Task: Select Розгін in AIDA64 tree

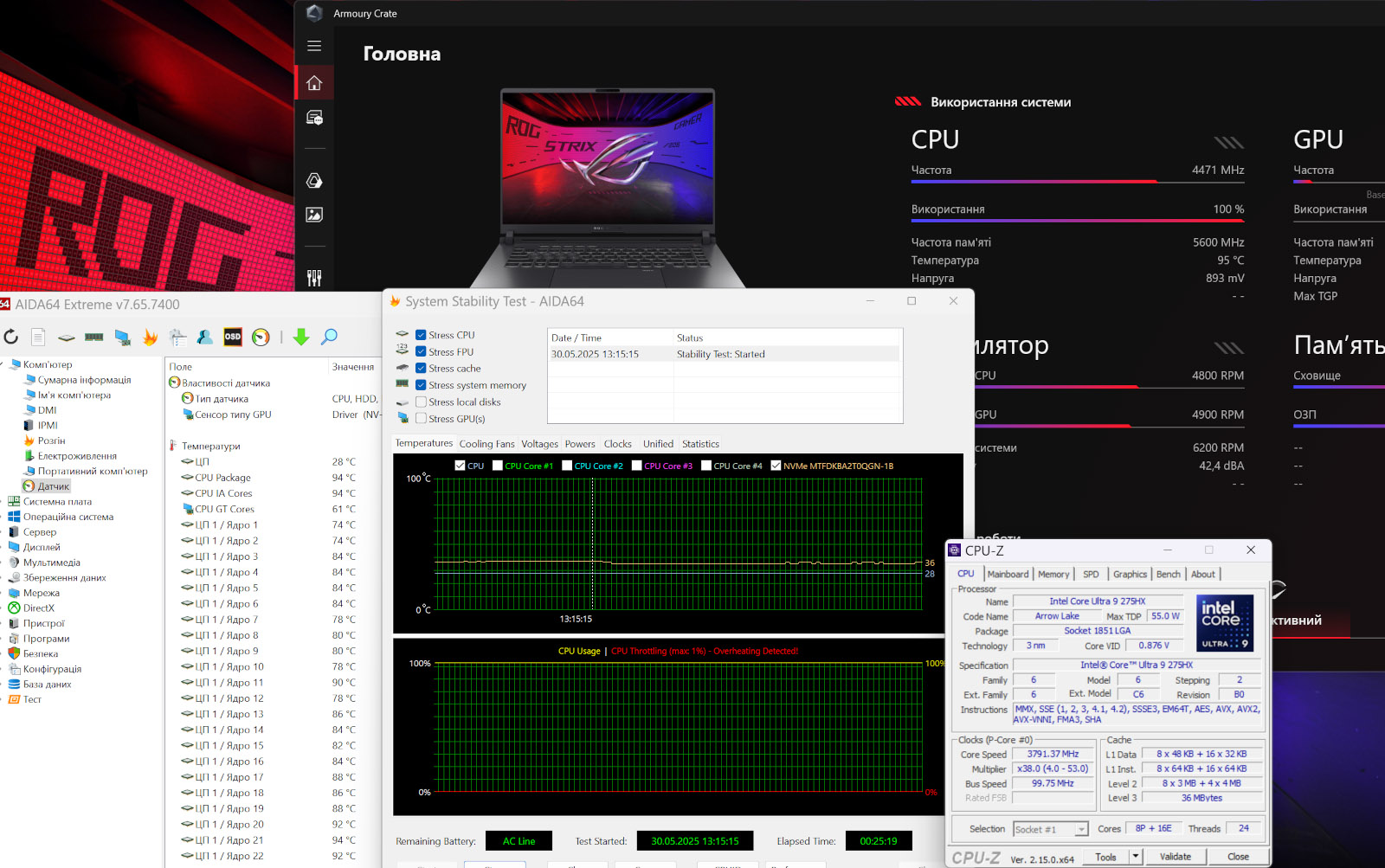Action: click(51, 440)
